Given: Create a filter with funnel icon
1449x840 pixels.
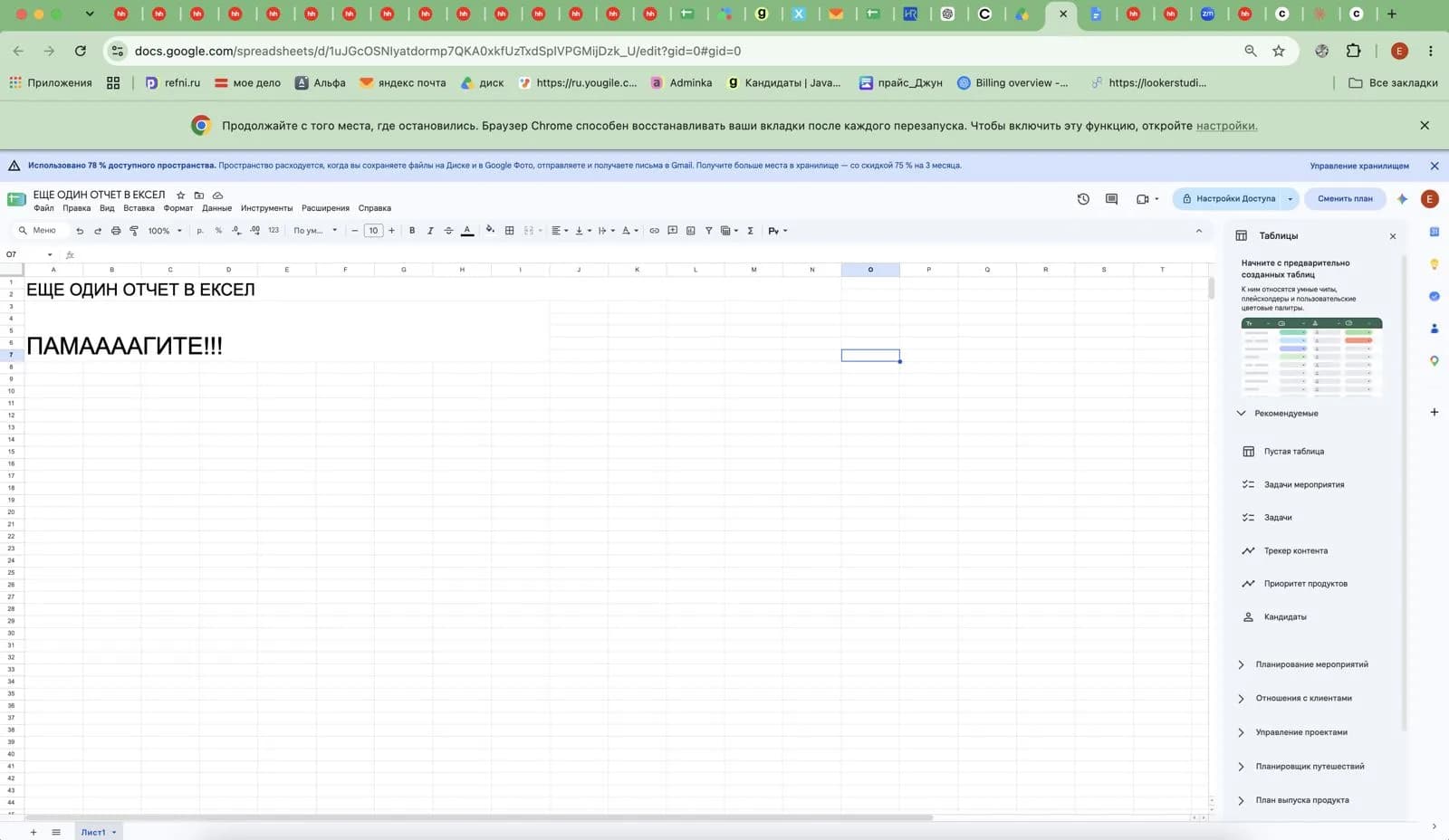Looking at the screenshot, I should (709, 231).
